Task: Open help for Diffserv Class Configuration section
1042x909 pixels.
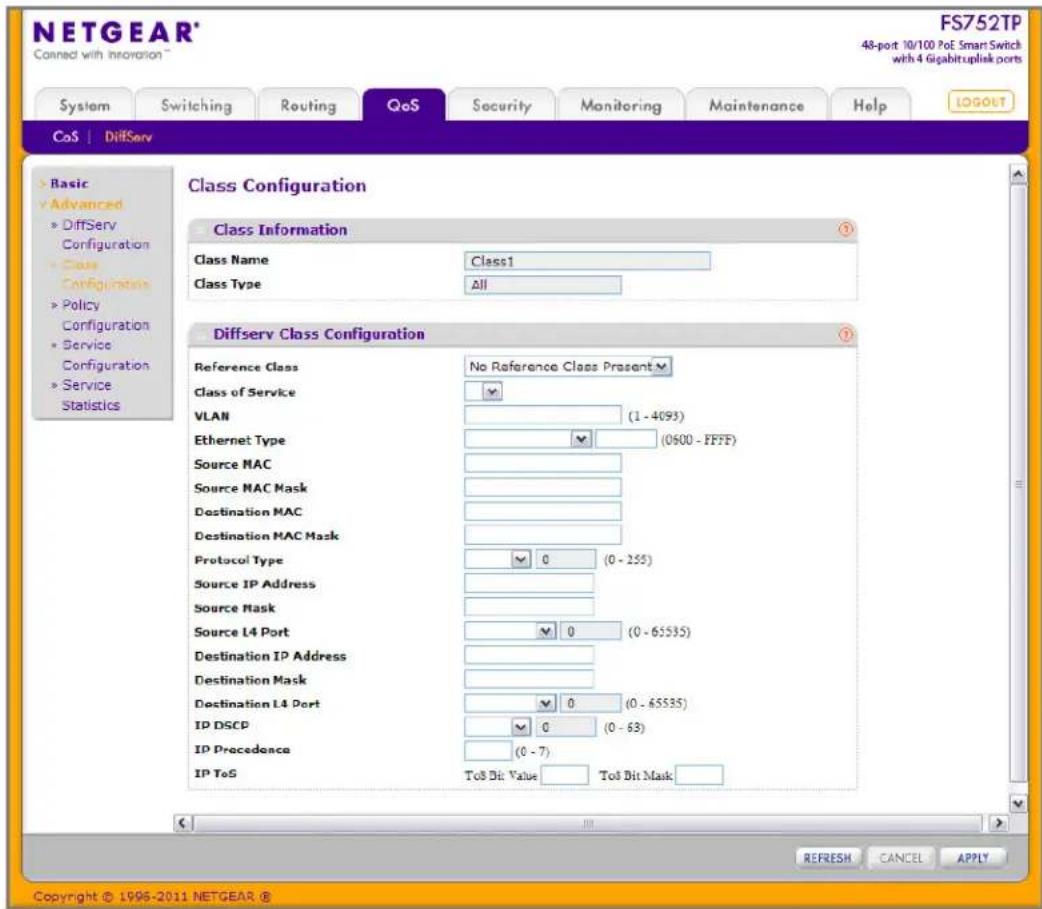Action: point(845,334)
